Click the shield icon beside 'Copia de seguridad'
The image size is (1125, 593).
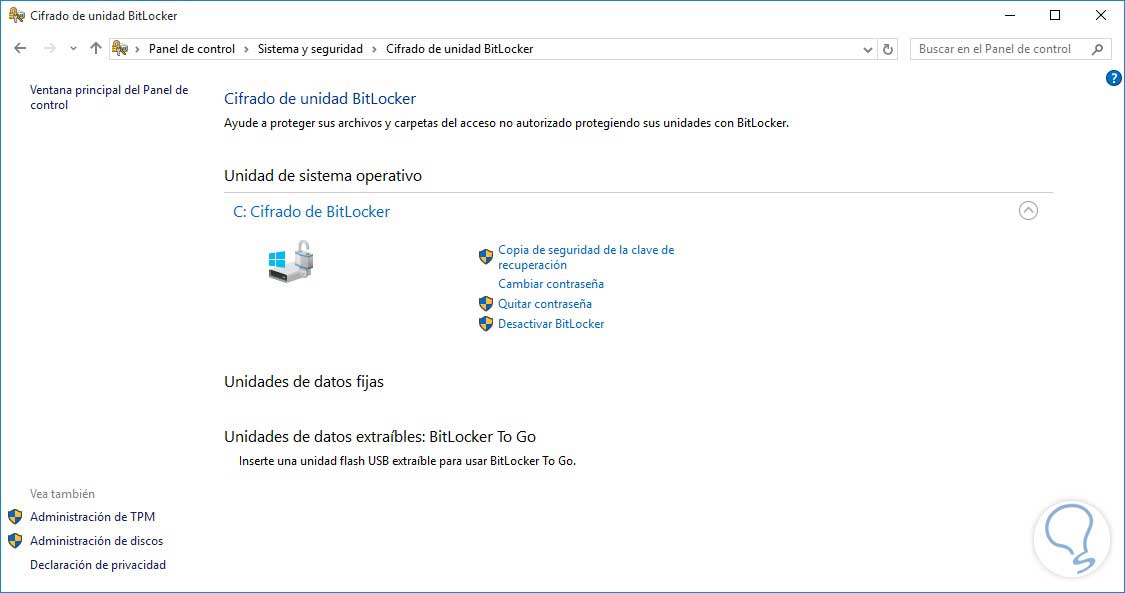pos(486,257)
